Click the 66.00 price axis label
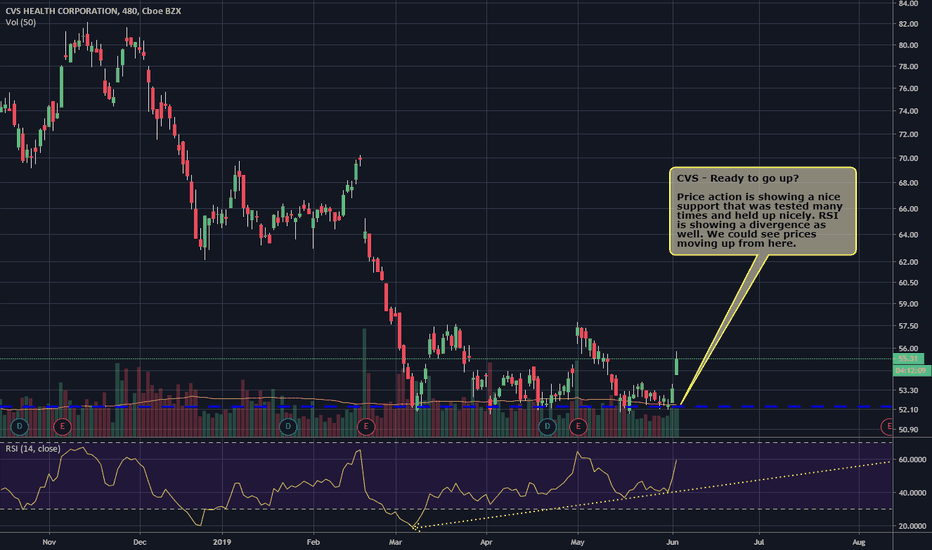This screenshot has width=932, height=550. click(908, 209)
